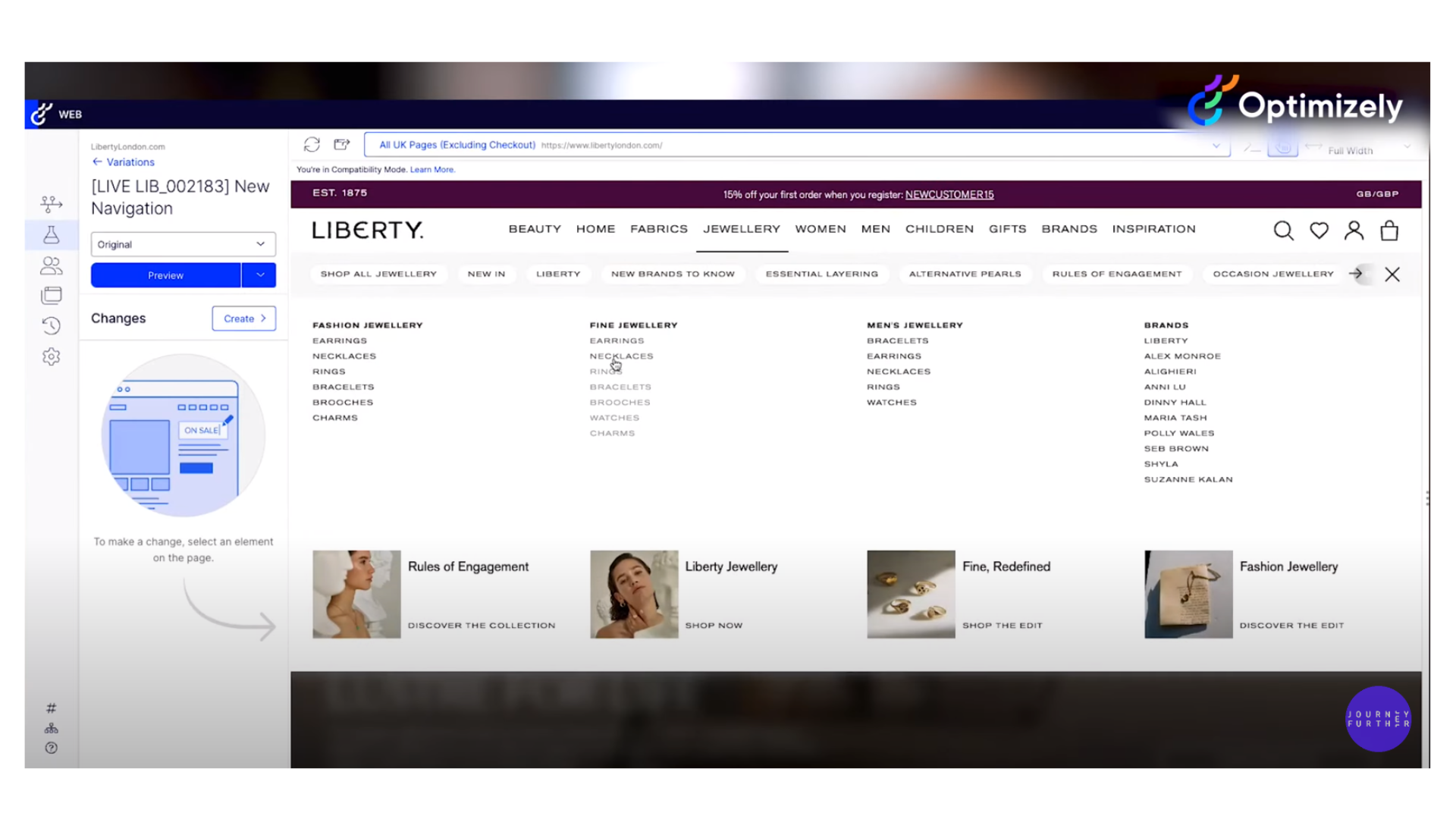The width and height of the screenshot is (1456, 819).
Task: Click the Liberty search magnifier icon
Action: click(x=1283, y=231)
